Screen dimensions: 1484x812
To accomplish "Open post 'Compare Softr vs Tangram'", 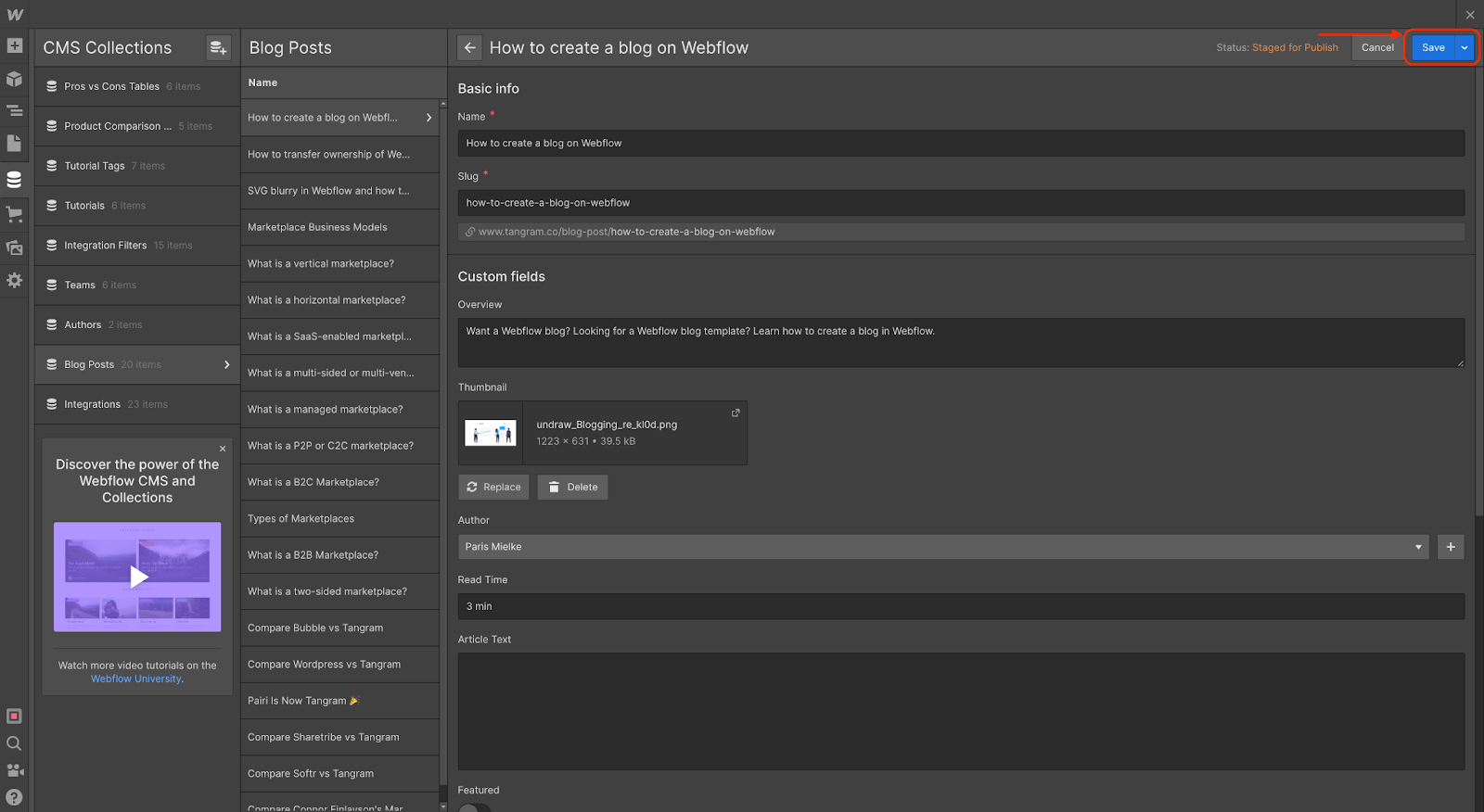I will coord(339,774).
